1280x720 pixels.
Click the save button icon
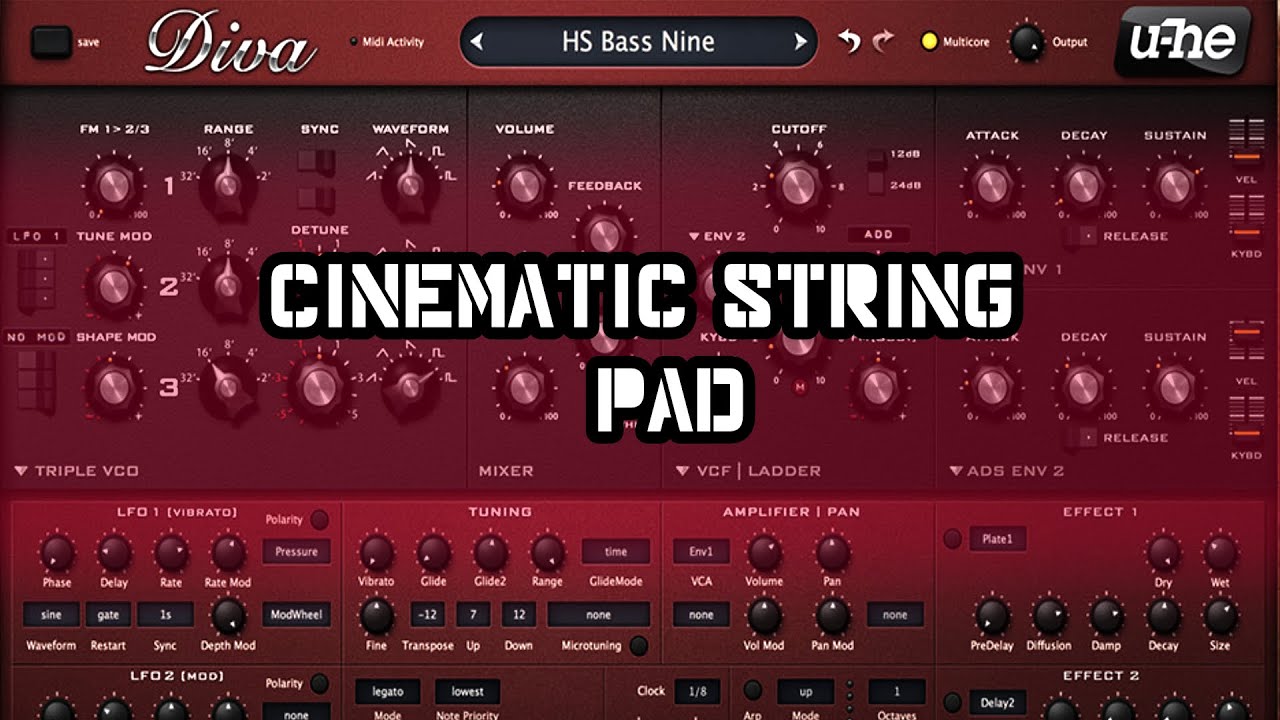tap(51, 42)
